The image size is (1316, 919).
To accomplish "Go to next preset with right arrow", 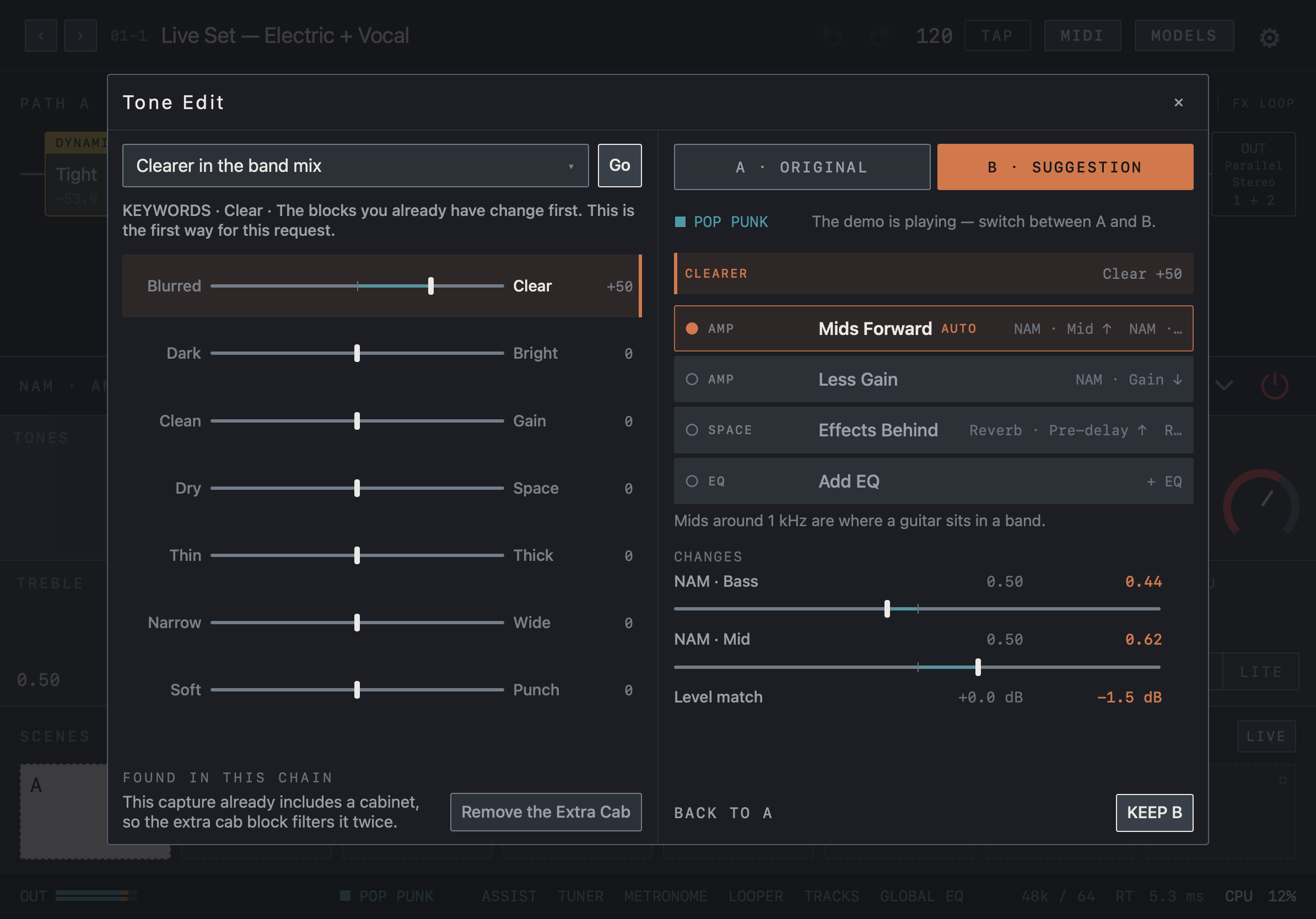I will point(80,35).
